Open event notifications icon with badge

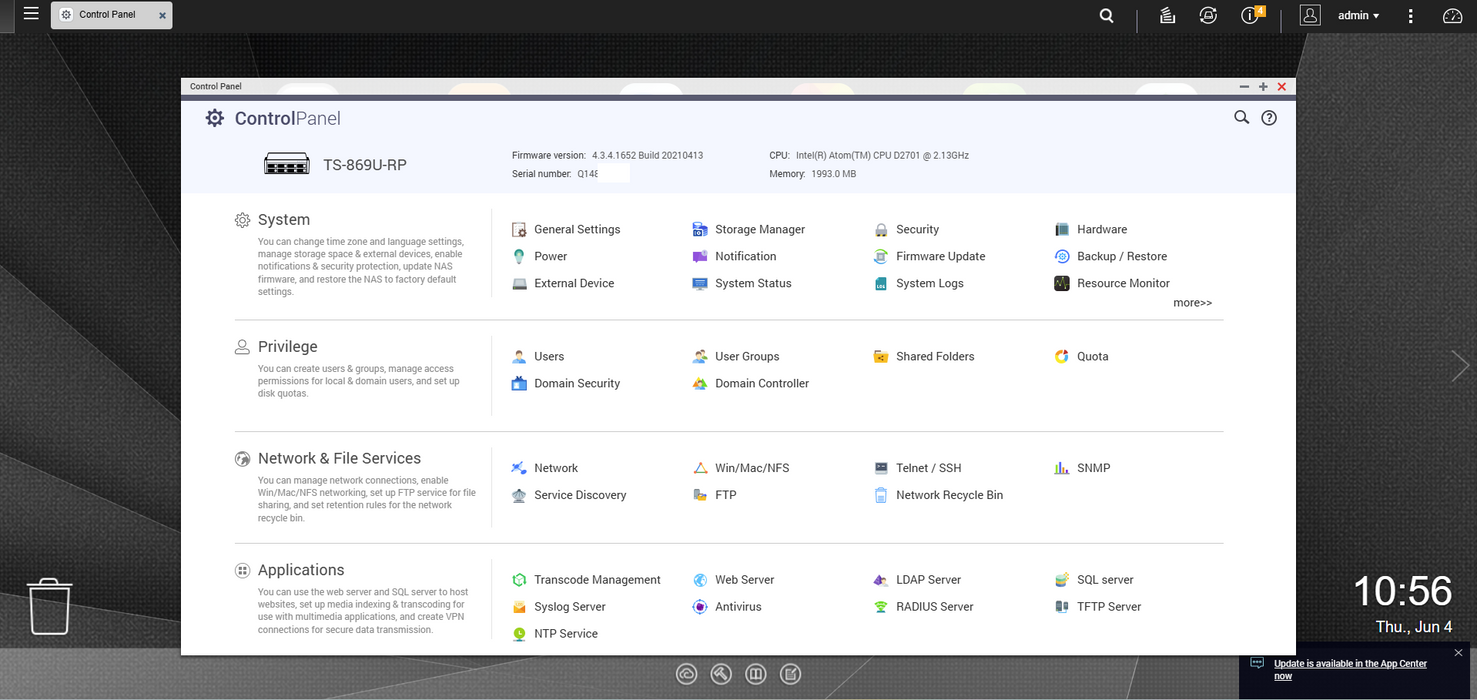click(1252, 15)
